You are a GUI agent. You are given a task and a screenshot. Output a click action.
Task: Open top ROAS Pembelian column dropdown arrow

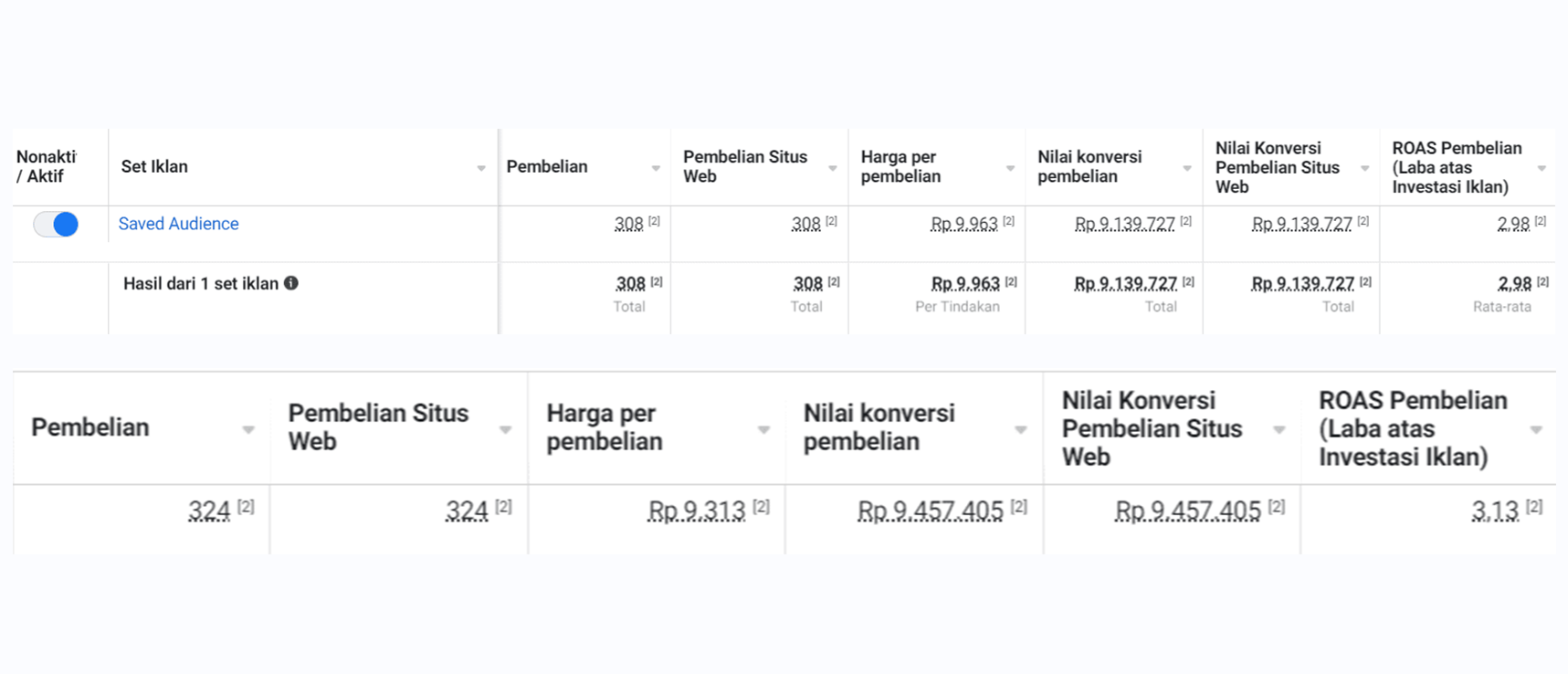click(x=1542, y=168)
